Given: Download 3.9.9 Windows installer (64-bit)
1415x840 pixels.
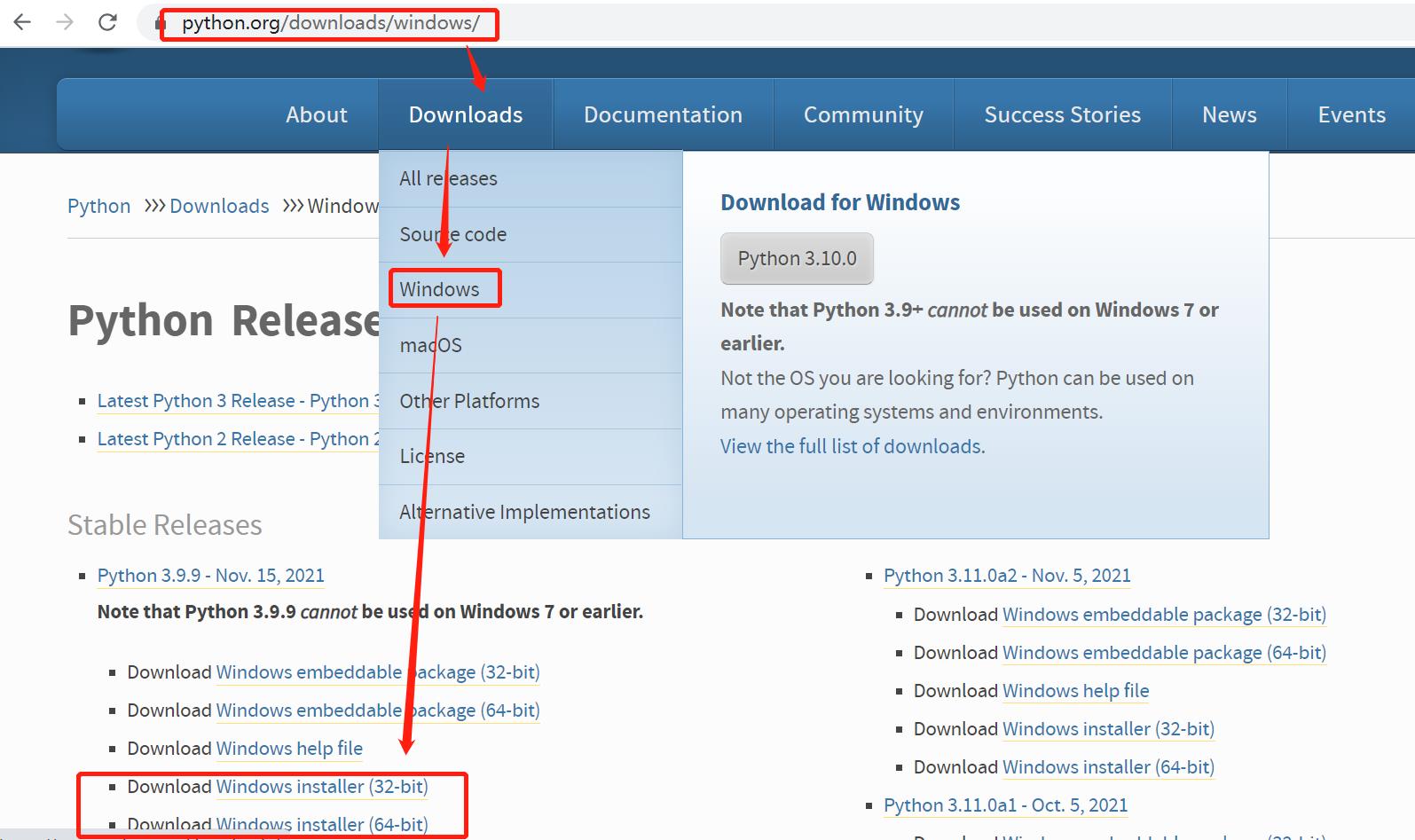Looking at the screenshot, I should pos(322,825).
